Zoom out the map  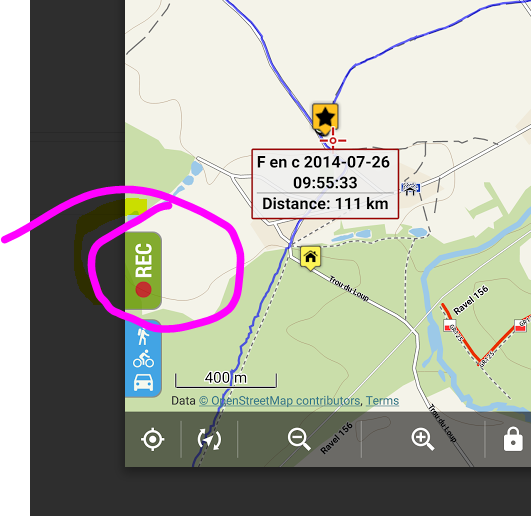[299, 439]
